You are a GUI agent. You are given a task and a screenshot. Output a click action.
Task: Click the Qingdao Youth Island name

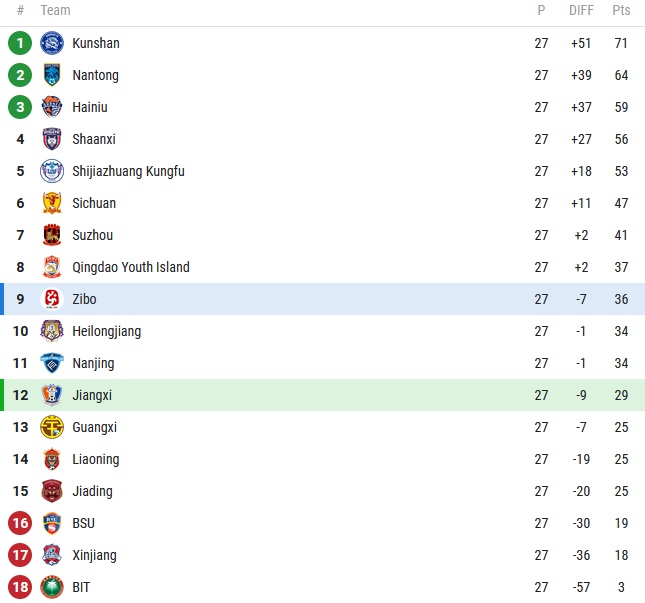click(x=130, y=267)
